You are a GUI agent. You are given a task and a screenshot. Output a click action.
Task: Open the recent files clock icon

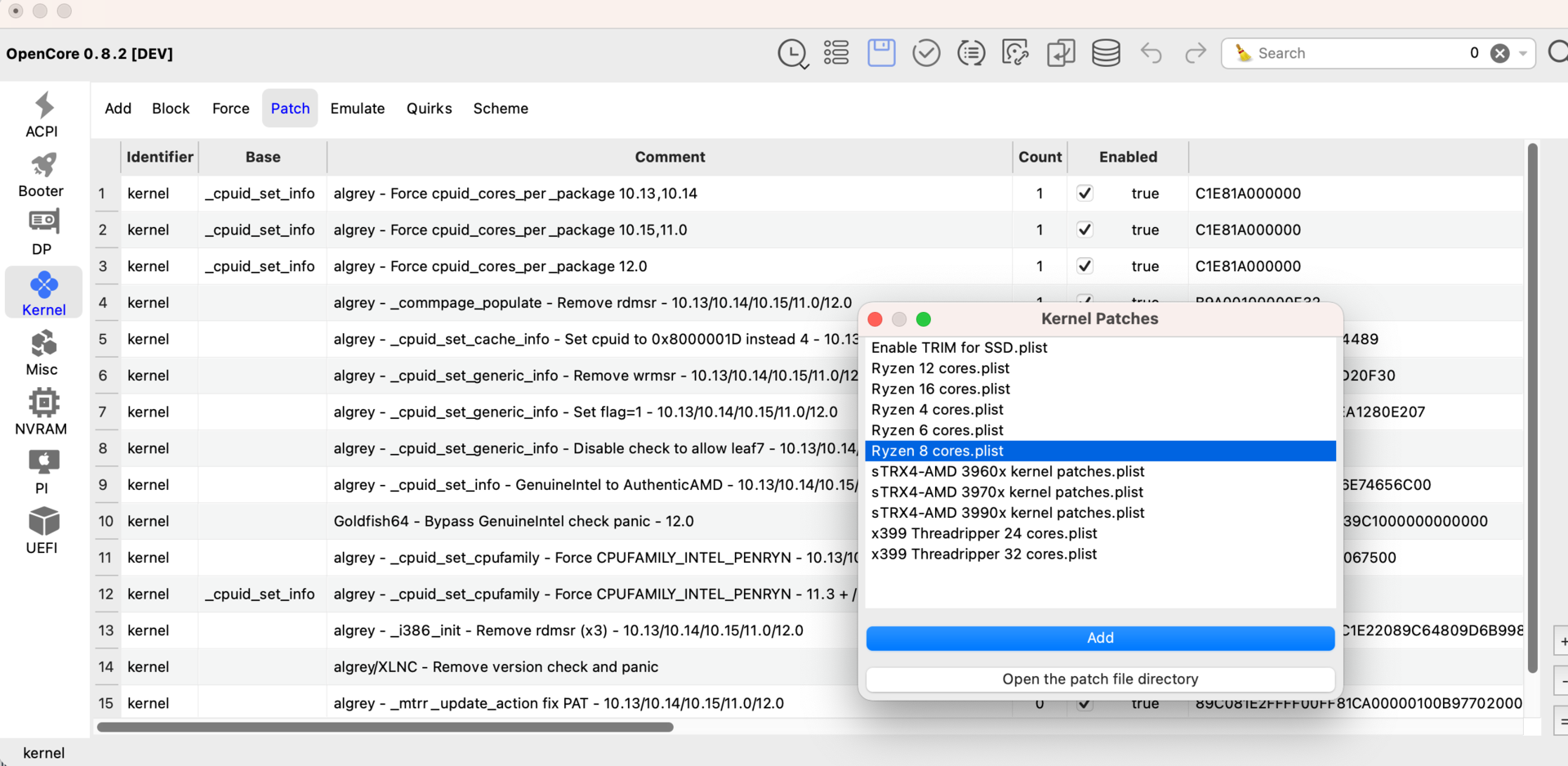791,53
